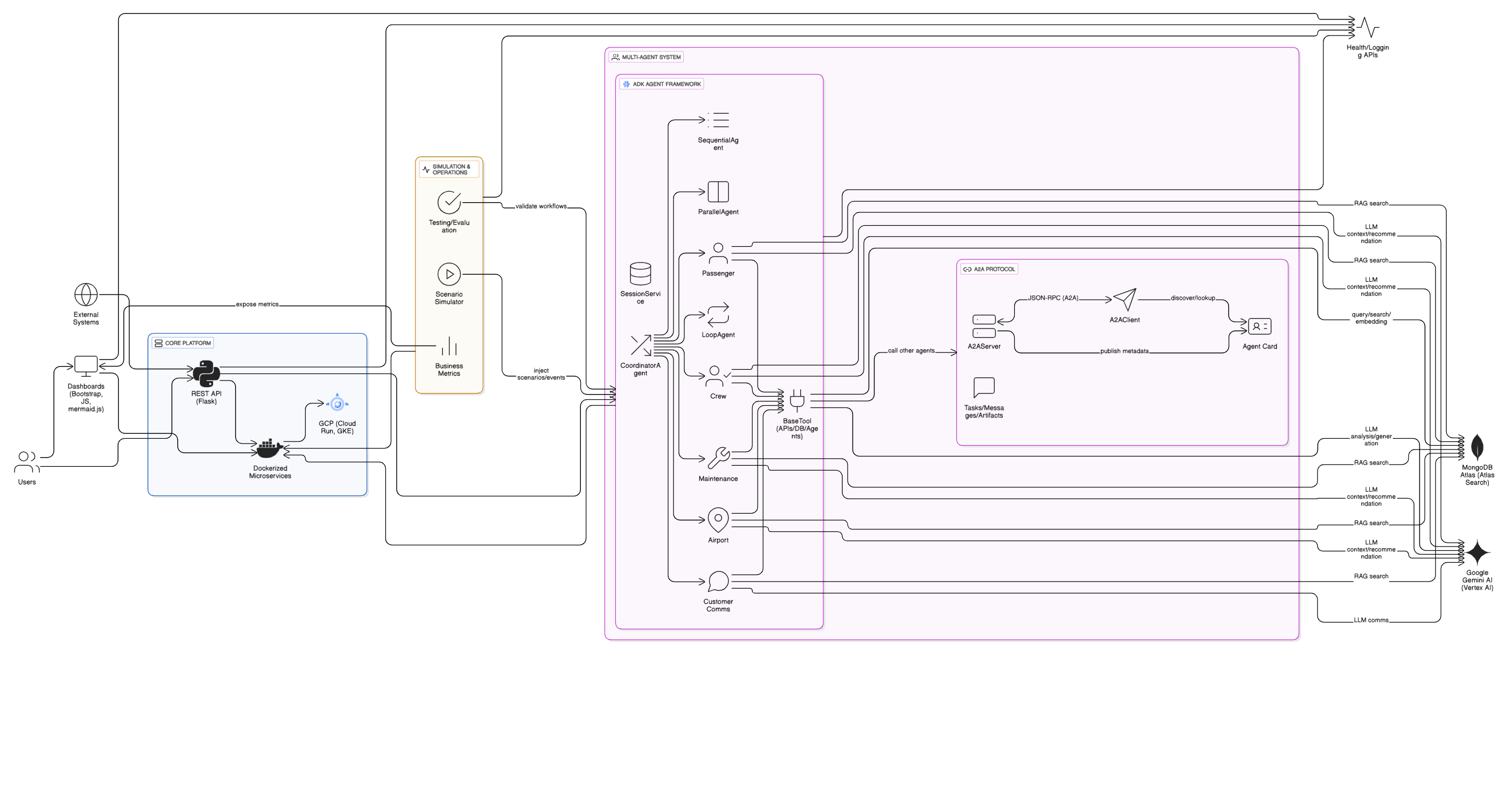The image size is (1512, 787).
Task: Select the External Systems globe icon
Action: (86, 296)
